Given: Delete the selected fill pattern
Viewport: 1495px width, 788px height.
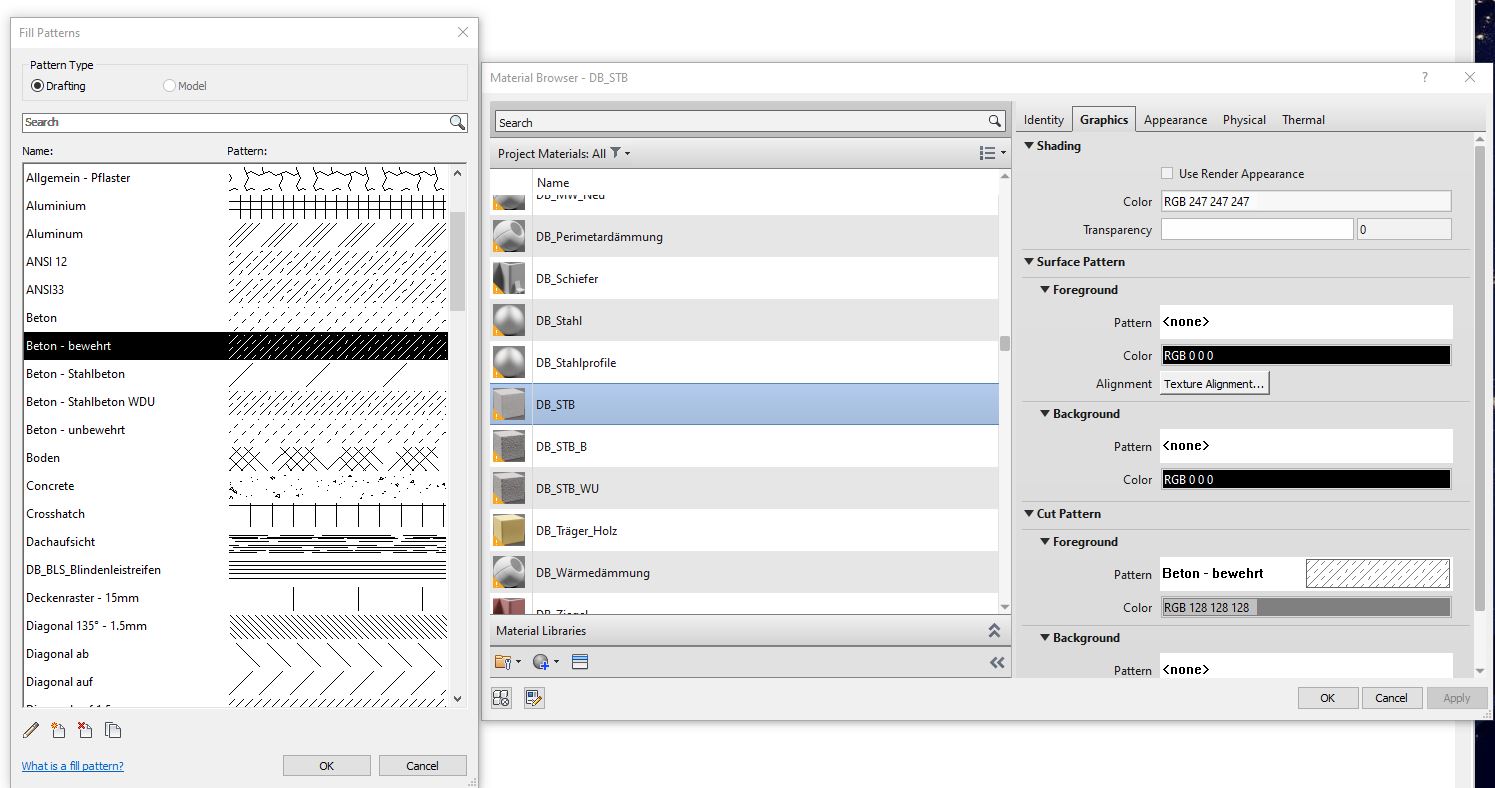Looking at the screenshot, I should (85, 730).
